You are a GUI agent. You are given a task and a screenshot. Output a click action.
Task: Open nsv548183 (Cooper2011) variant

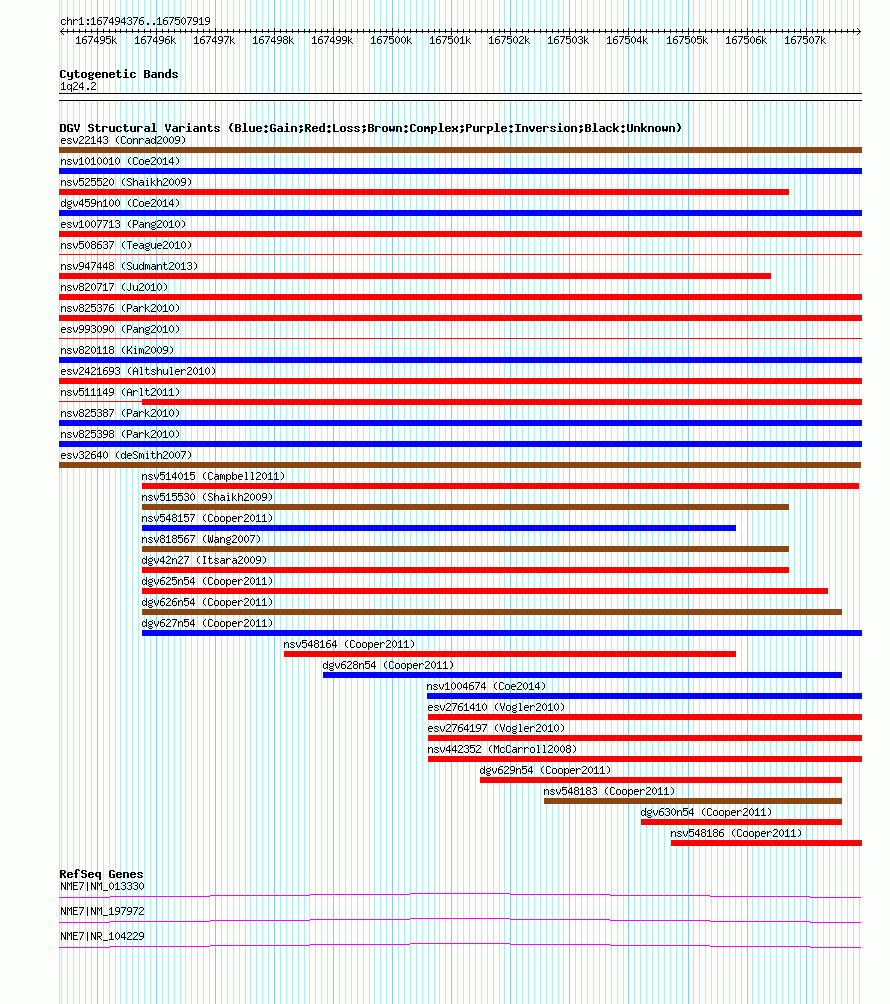(x=610, y=791)
